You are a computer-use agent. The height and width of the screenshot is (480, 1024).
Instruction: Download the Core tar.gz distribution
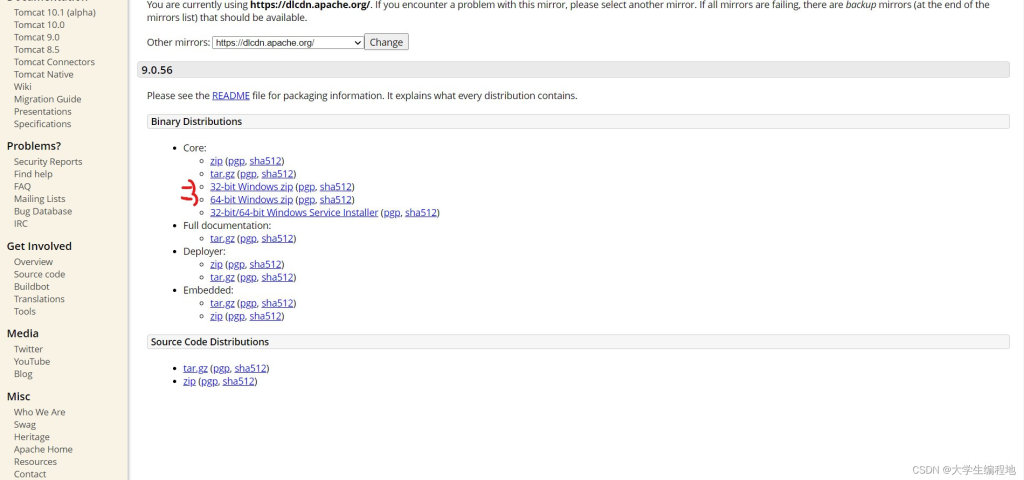tap(222, 174)
